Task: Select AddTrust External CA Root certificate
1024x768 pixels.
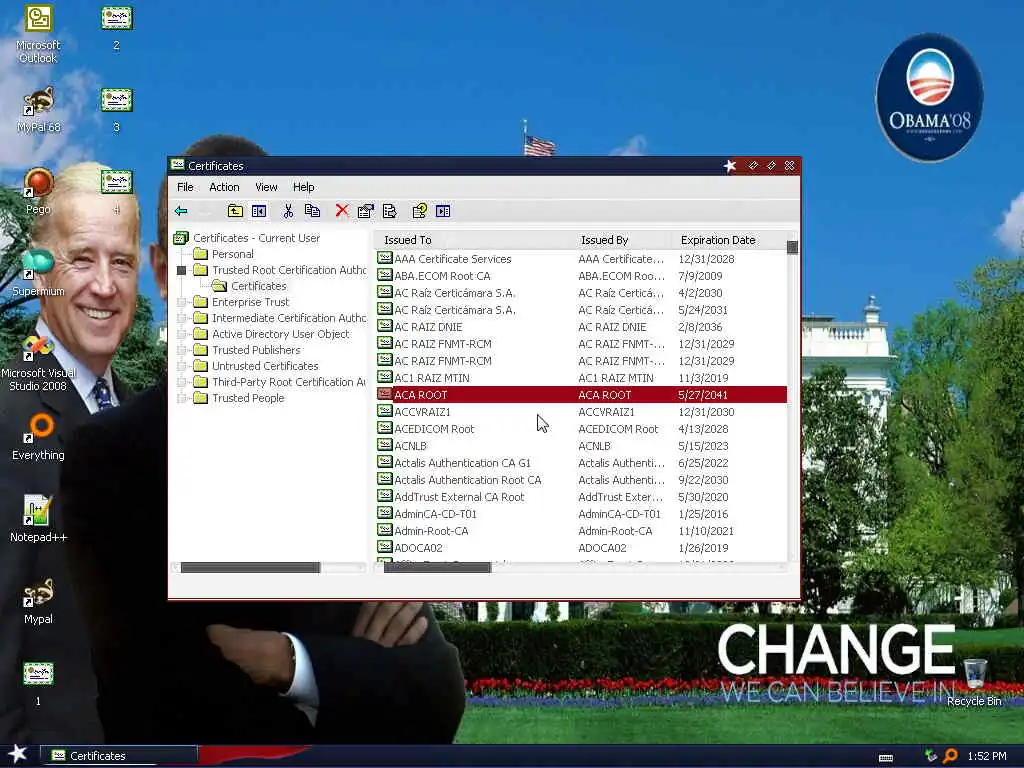Action: (x=581, y=497)
